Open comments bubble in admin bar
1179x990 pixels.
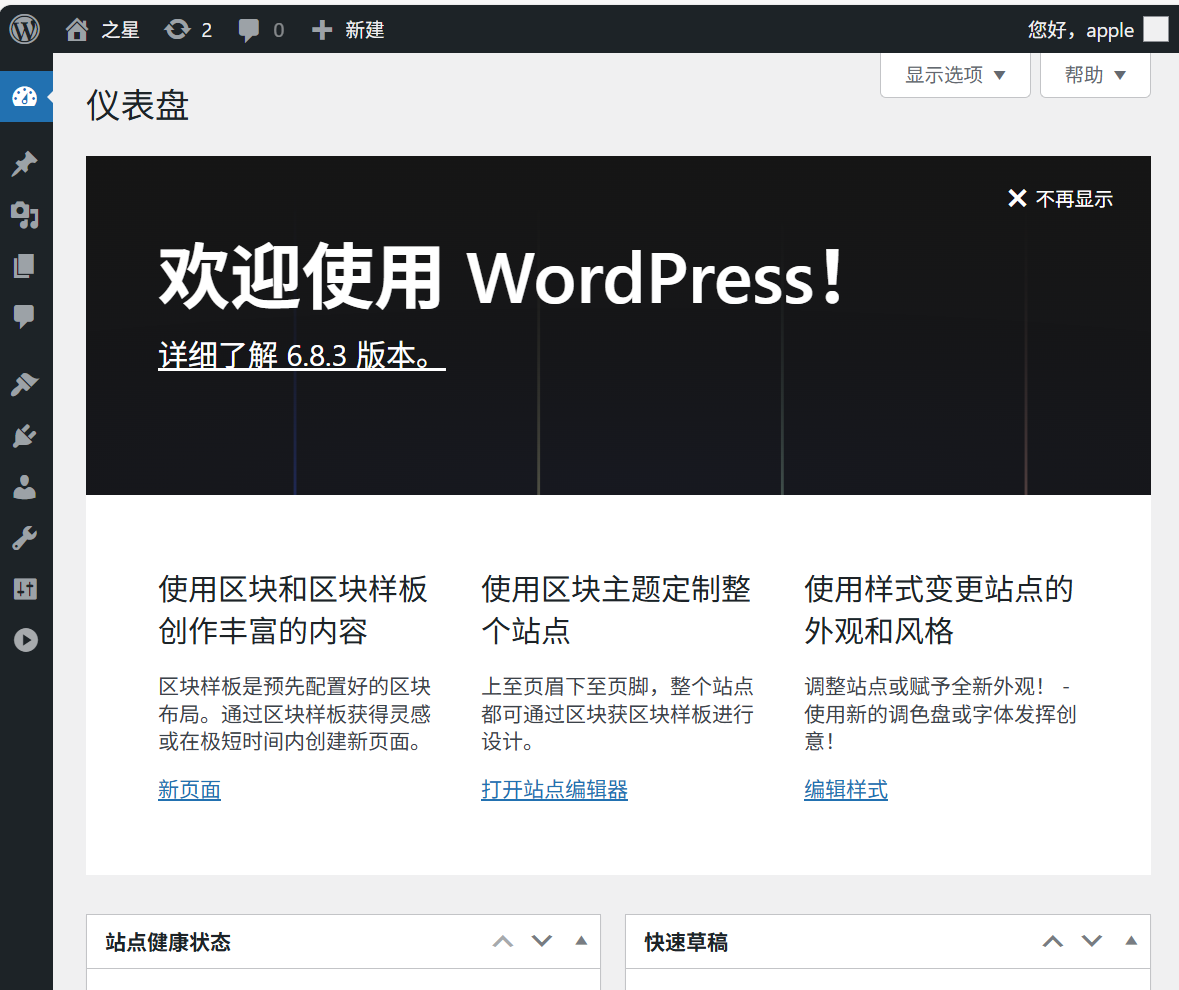pyautogui.click(x=249, y=30)
